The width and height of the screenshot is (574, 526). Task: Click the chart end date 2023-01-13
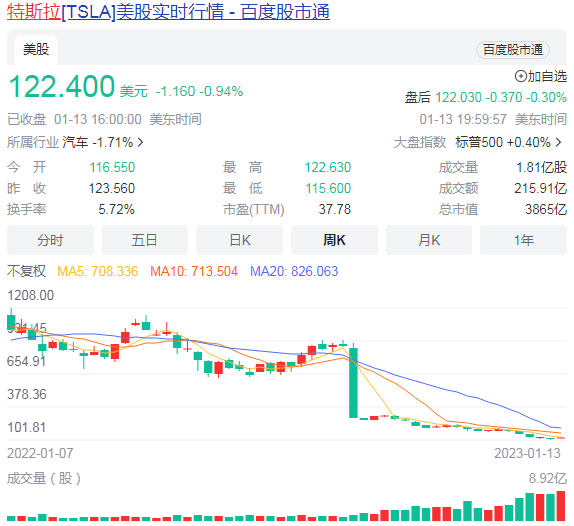[x=527, y=453]
